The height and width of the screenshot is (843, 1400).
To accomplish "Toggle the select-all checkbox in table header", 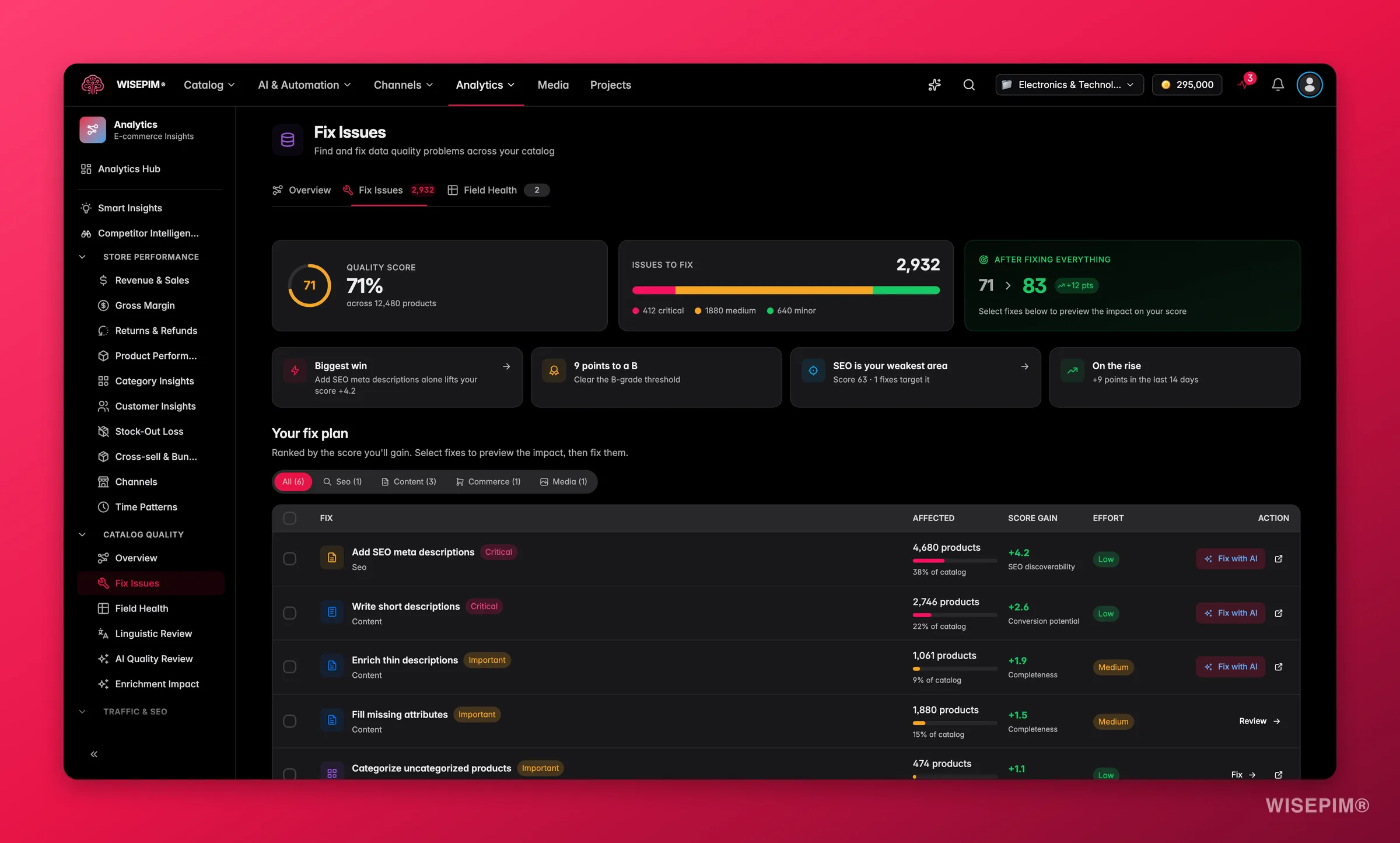I will click(x=289, y=518).
